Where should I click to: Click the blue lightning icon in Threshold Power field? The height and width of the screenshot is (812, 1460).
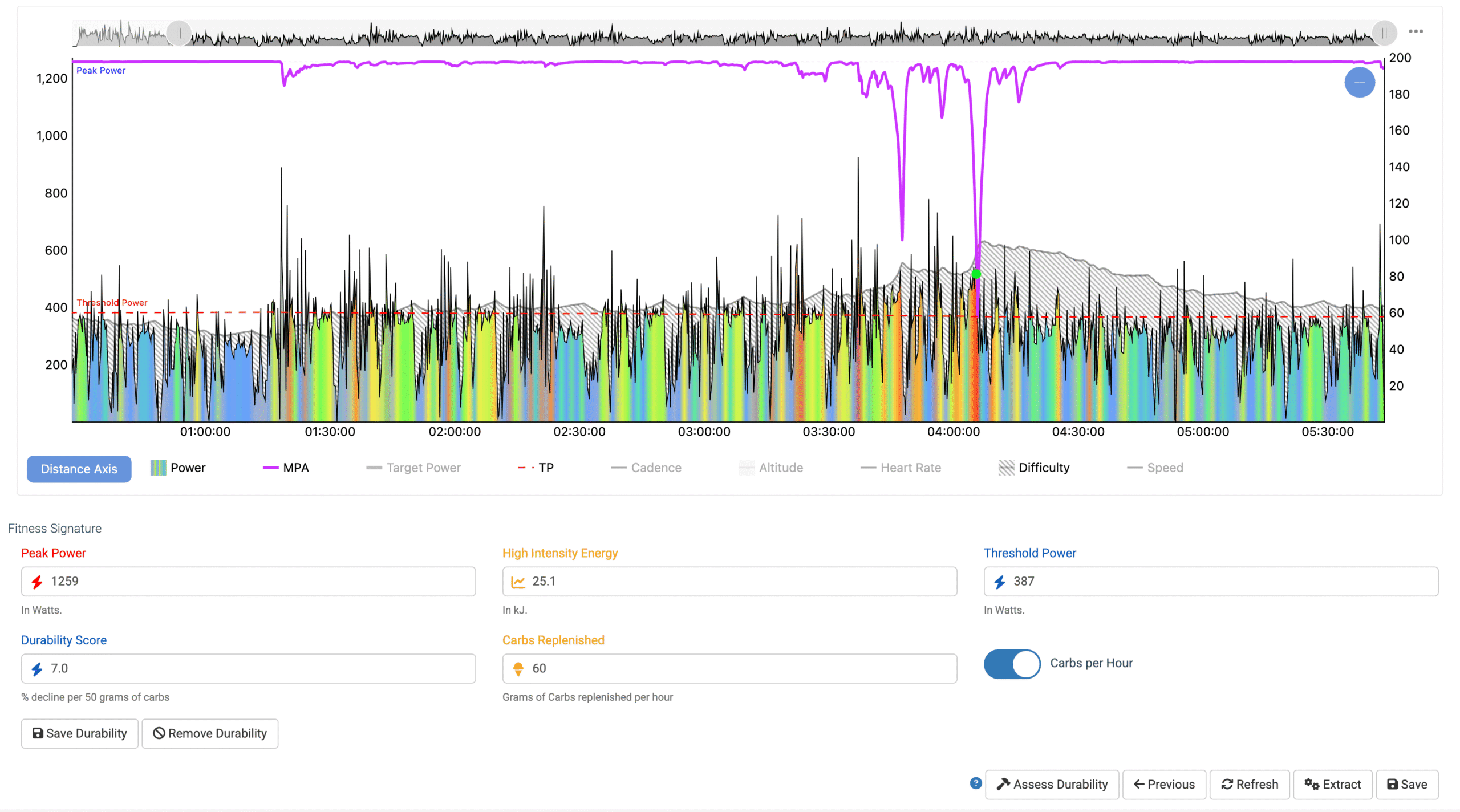click(1000, 582)
